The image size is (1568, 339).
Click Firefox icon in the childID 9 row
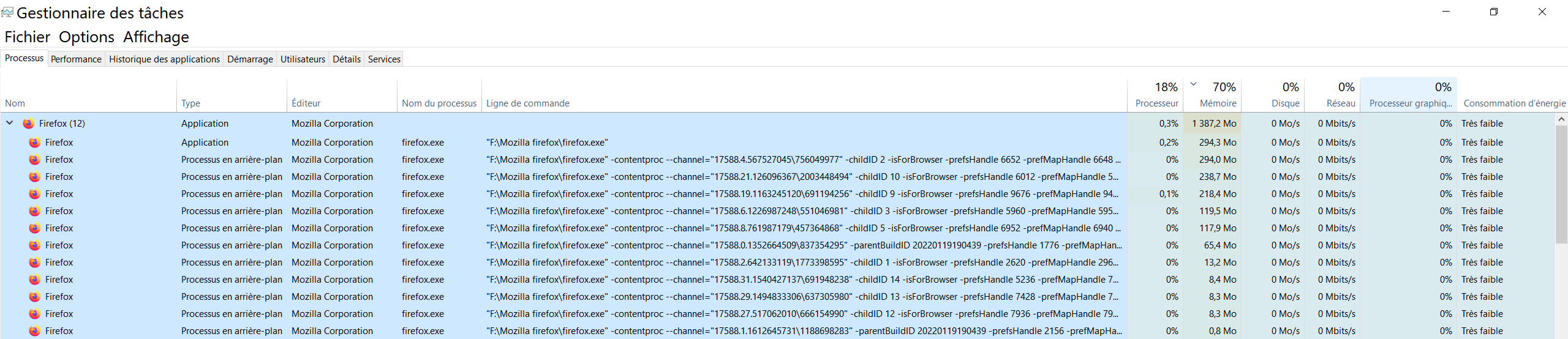(x=35, y=194)
